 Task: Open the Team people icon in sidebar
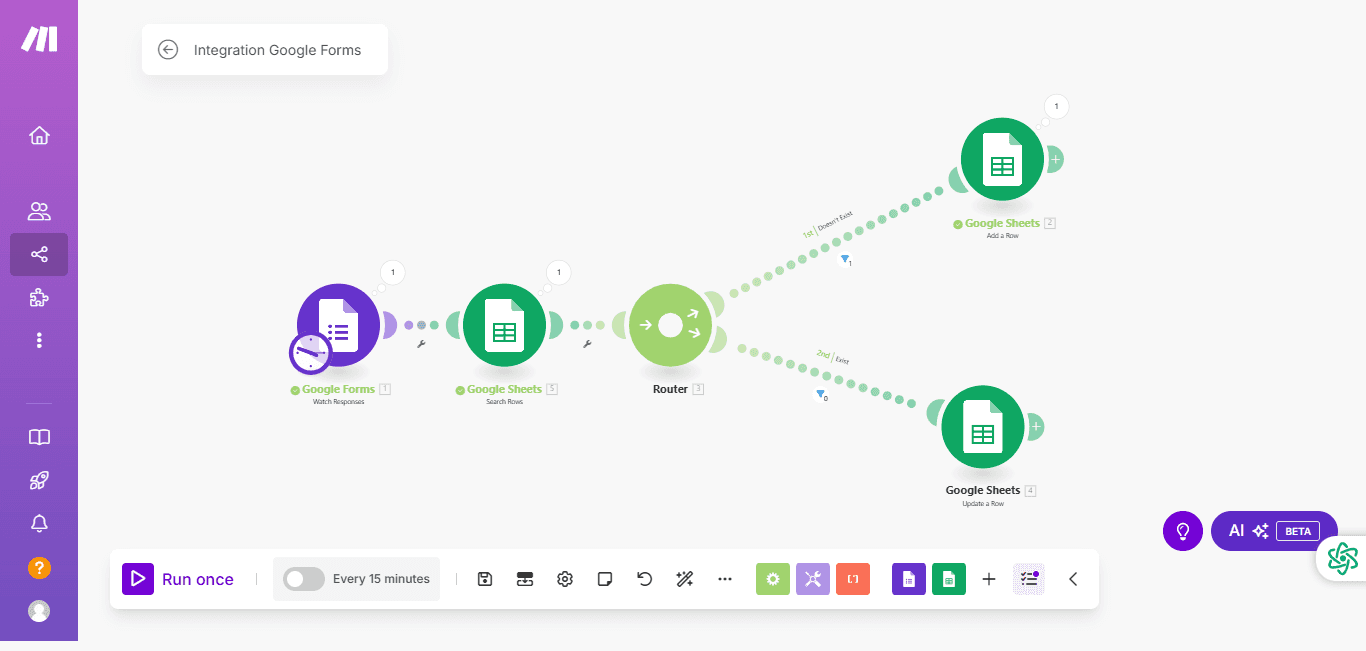pyautogui.click(x=39, y=211)
